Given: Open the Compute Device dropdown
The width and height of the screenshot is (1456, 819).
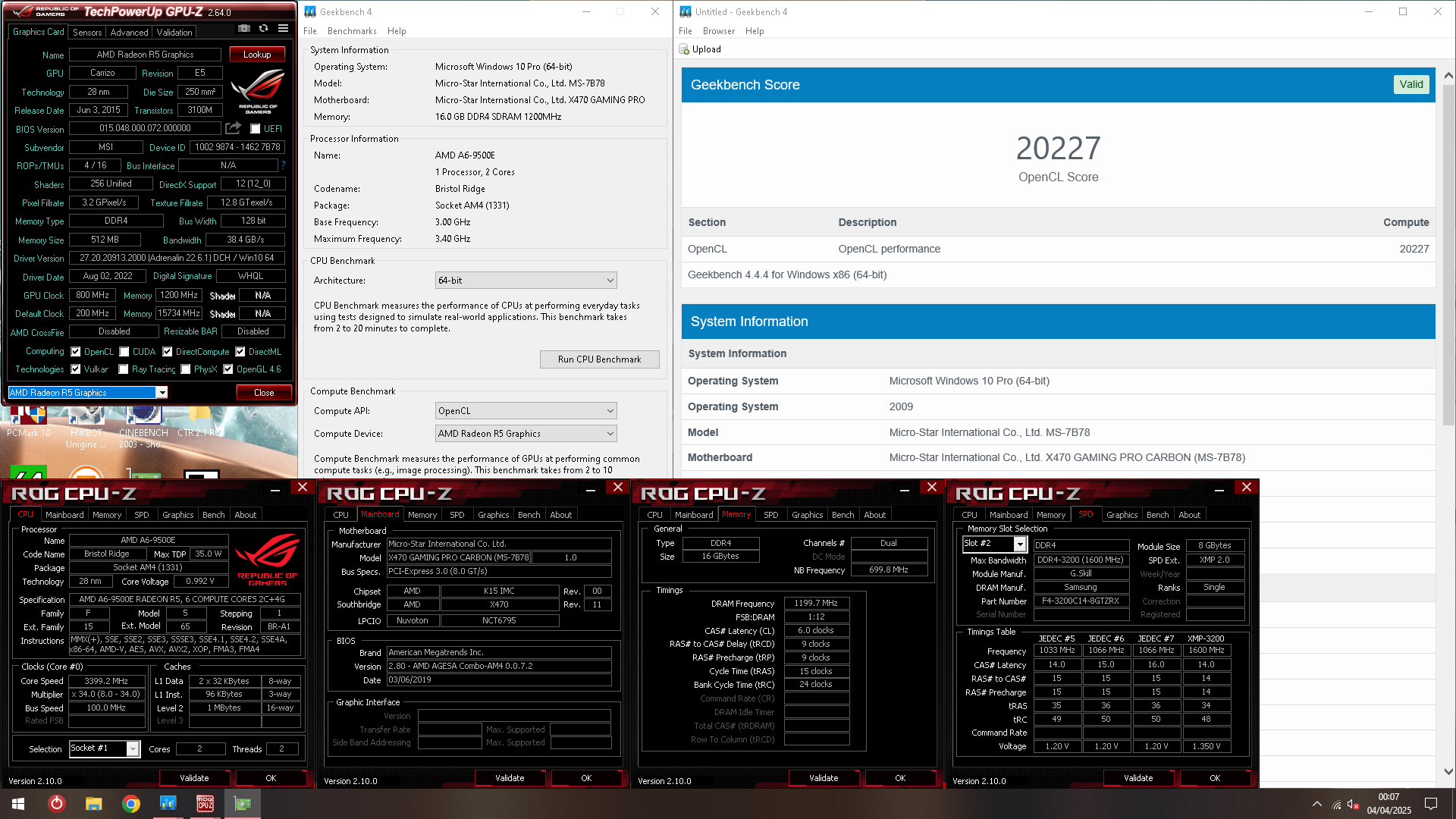Looking at the screenshot, I should click(526, 434).
